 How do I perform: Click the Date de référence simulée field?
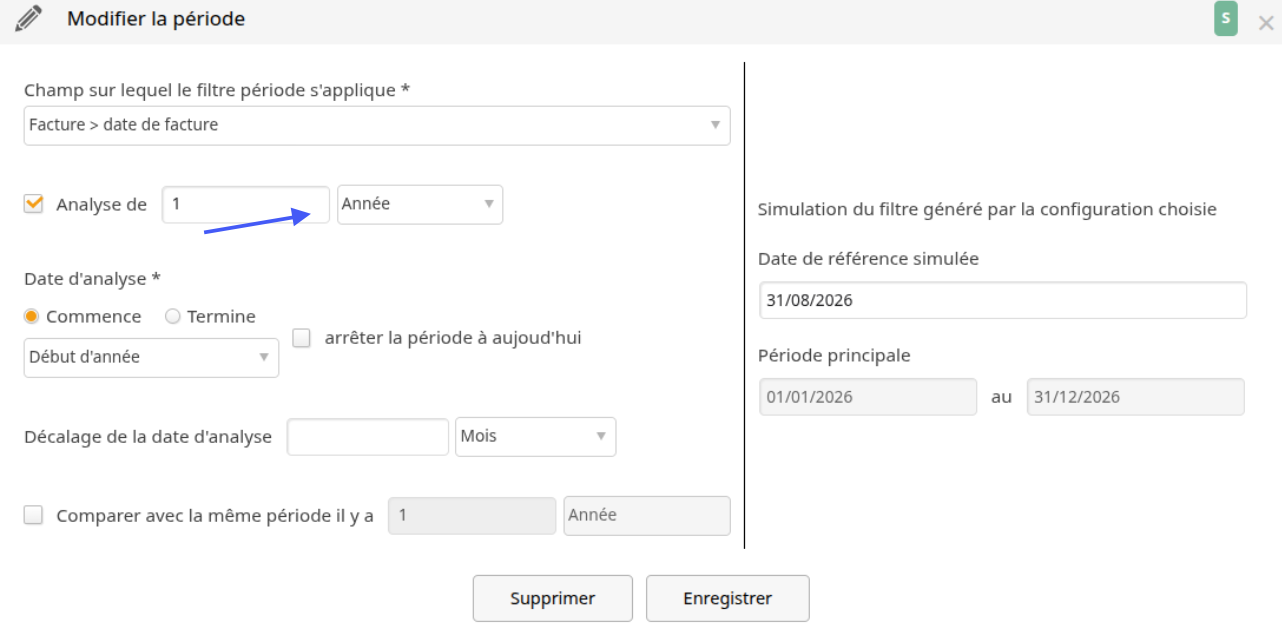(1003, 300)
